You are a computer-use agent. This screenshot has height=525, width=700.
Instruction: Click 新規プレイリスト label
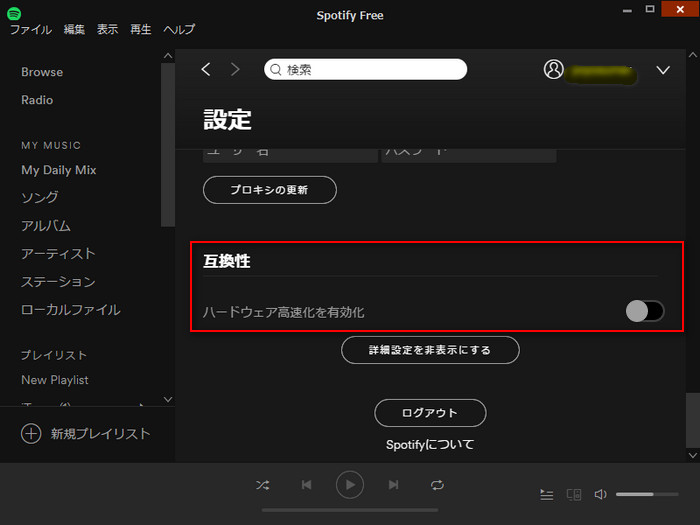(x=100, y=433)
